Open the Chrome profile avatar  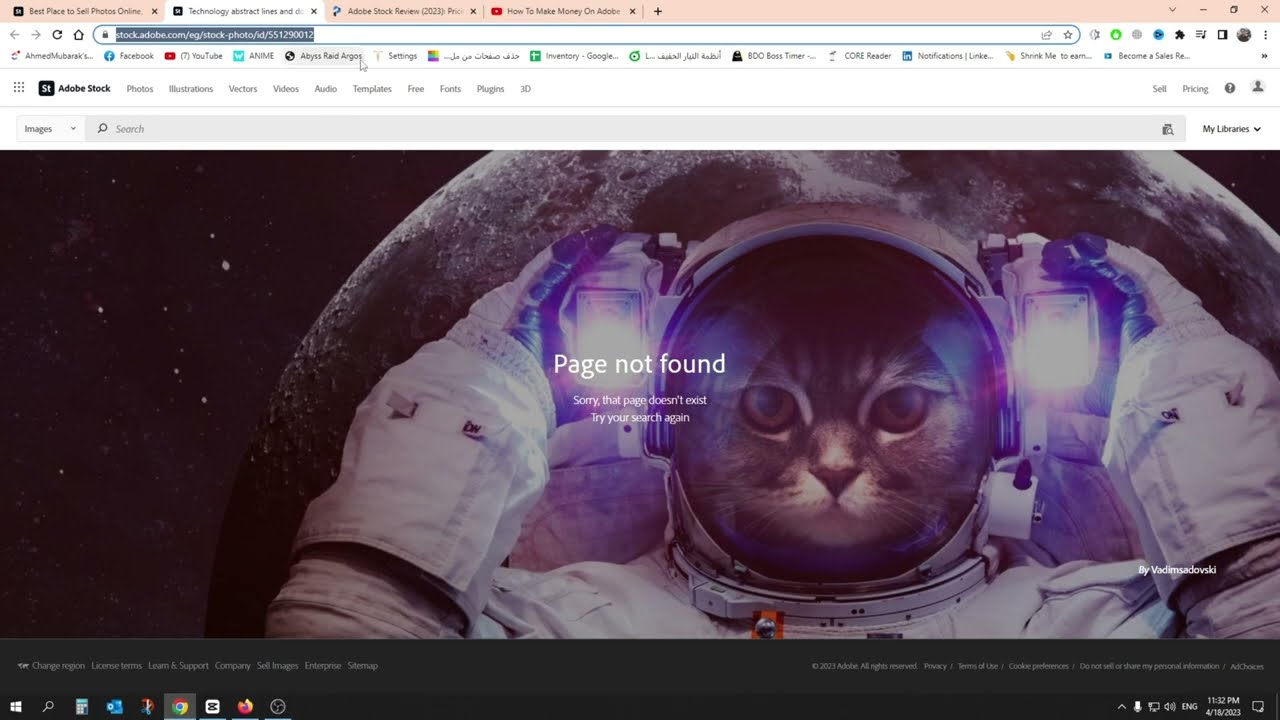(x=1244, y=34)
